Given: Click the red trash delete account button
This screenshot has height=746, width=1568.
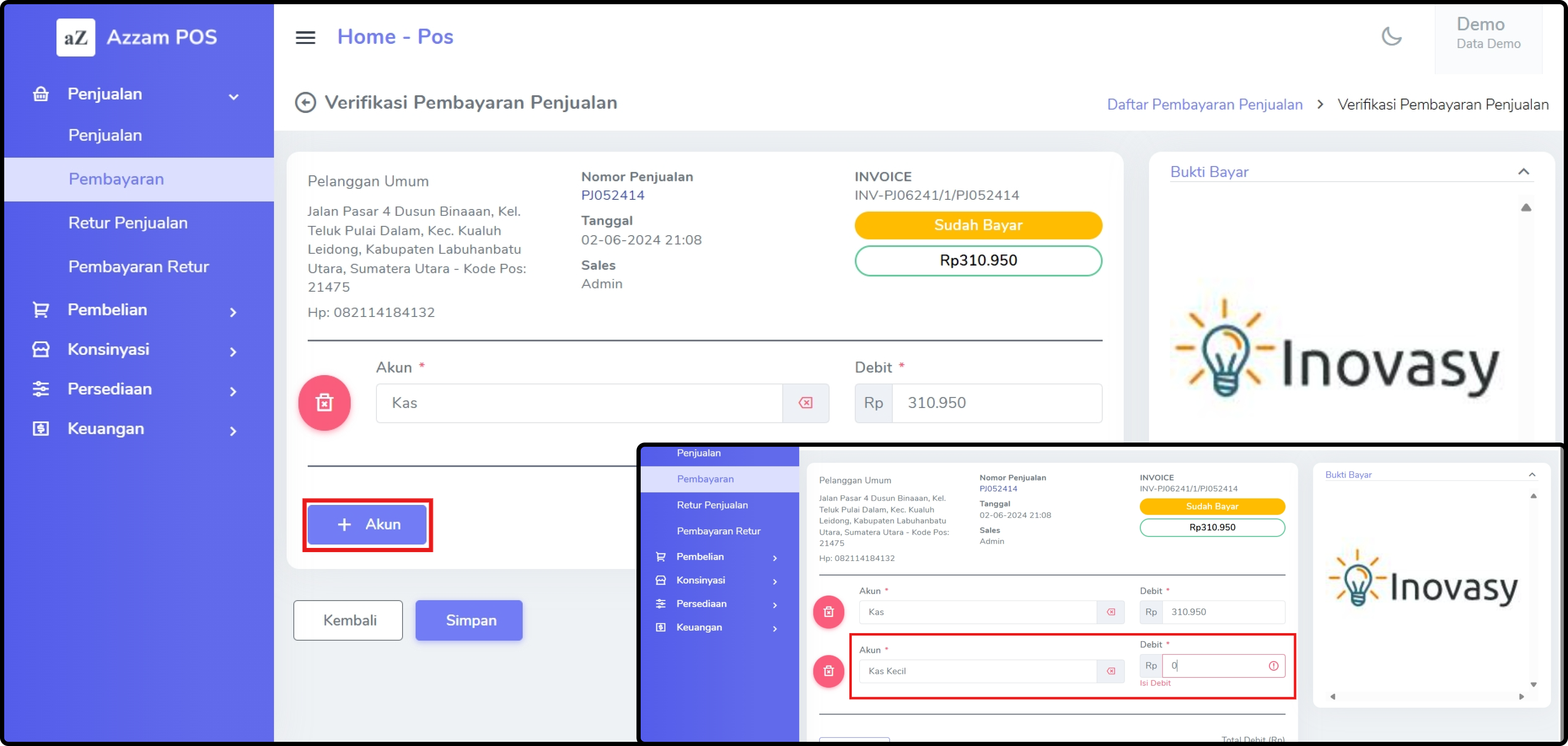Looking at the screenshot, I should coord(324,403).
